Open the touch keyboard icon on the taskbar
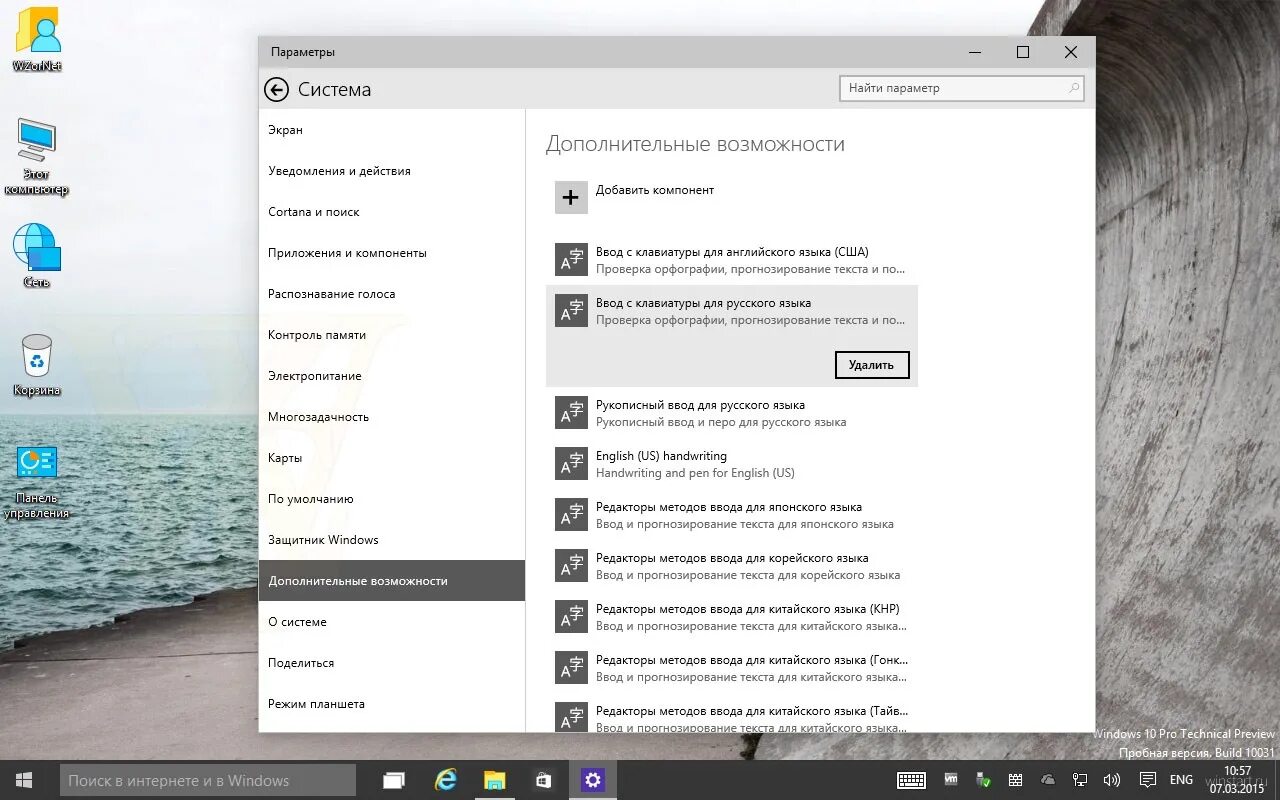Image resolution: width=1280 pixels, height=800 pixels. [912, 779]
